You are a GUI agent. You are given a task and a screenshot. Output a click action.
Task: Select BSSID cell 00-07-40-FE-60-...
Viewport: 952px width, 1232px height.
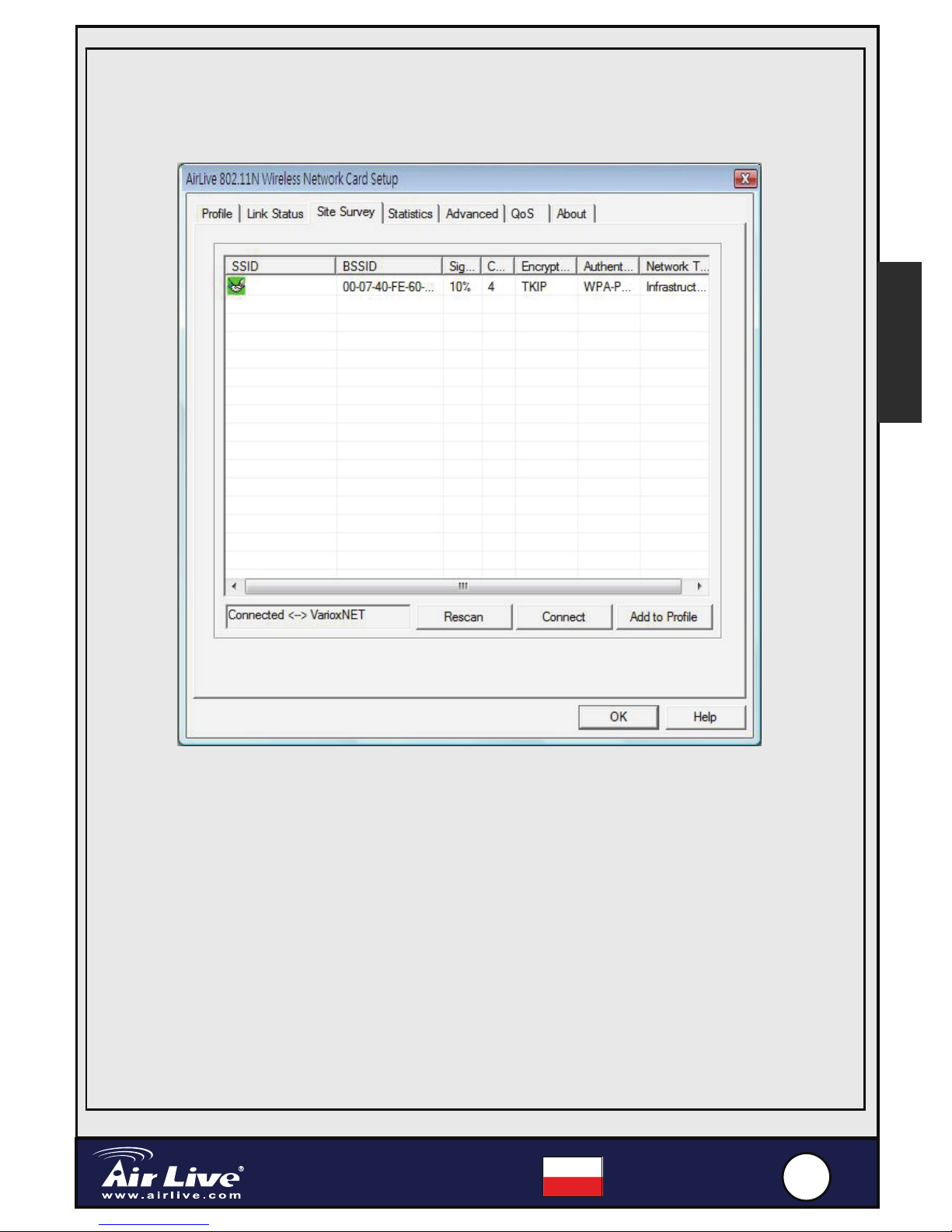[x=388, y=287]
